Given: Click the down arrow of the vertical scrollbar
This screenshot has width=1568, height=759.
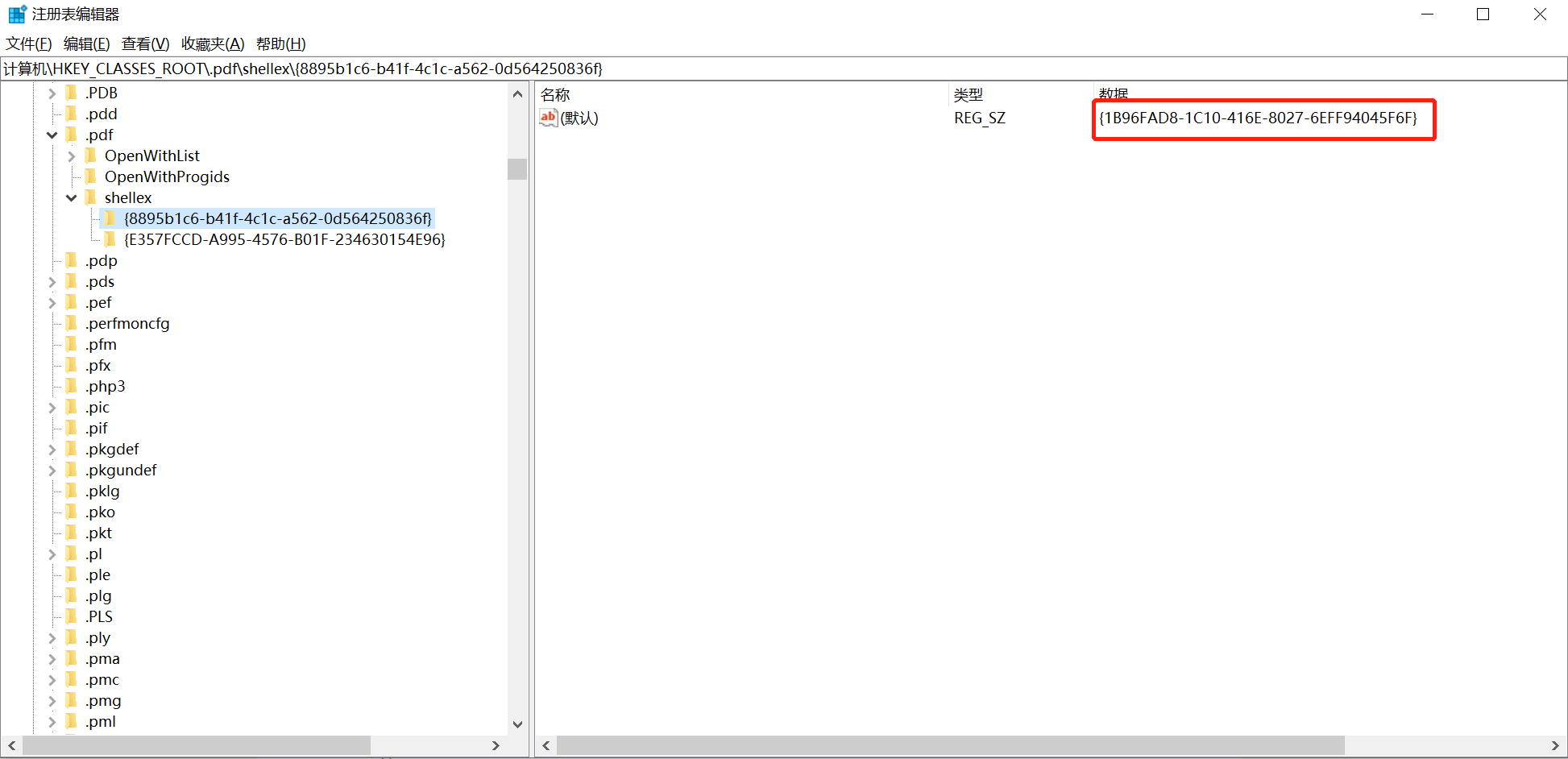Looking at the screenshot, I should pos(517,724).
